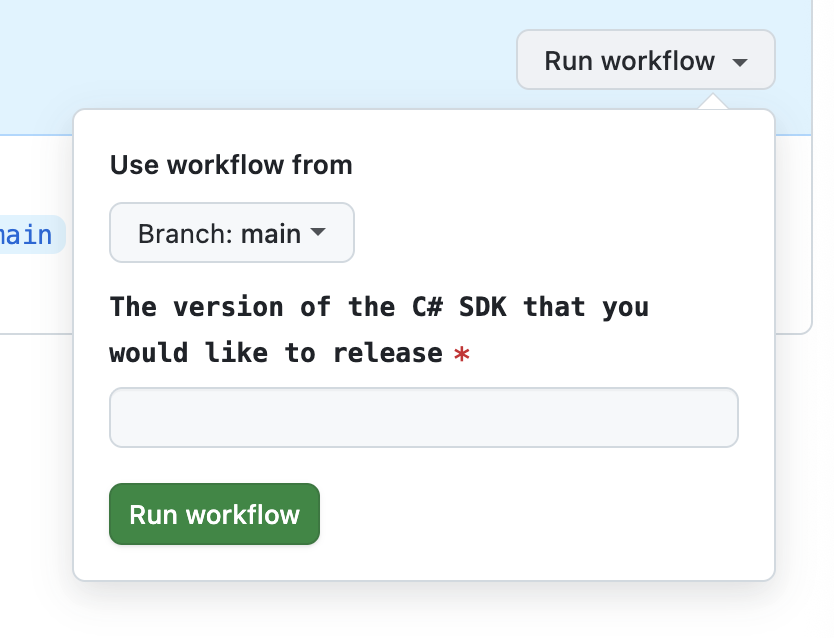
Task: Click the Use workflow from heading
Action: 230,164
